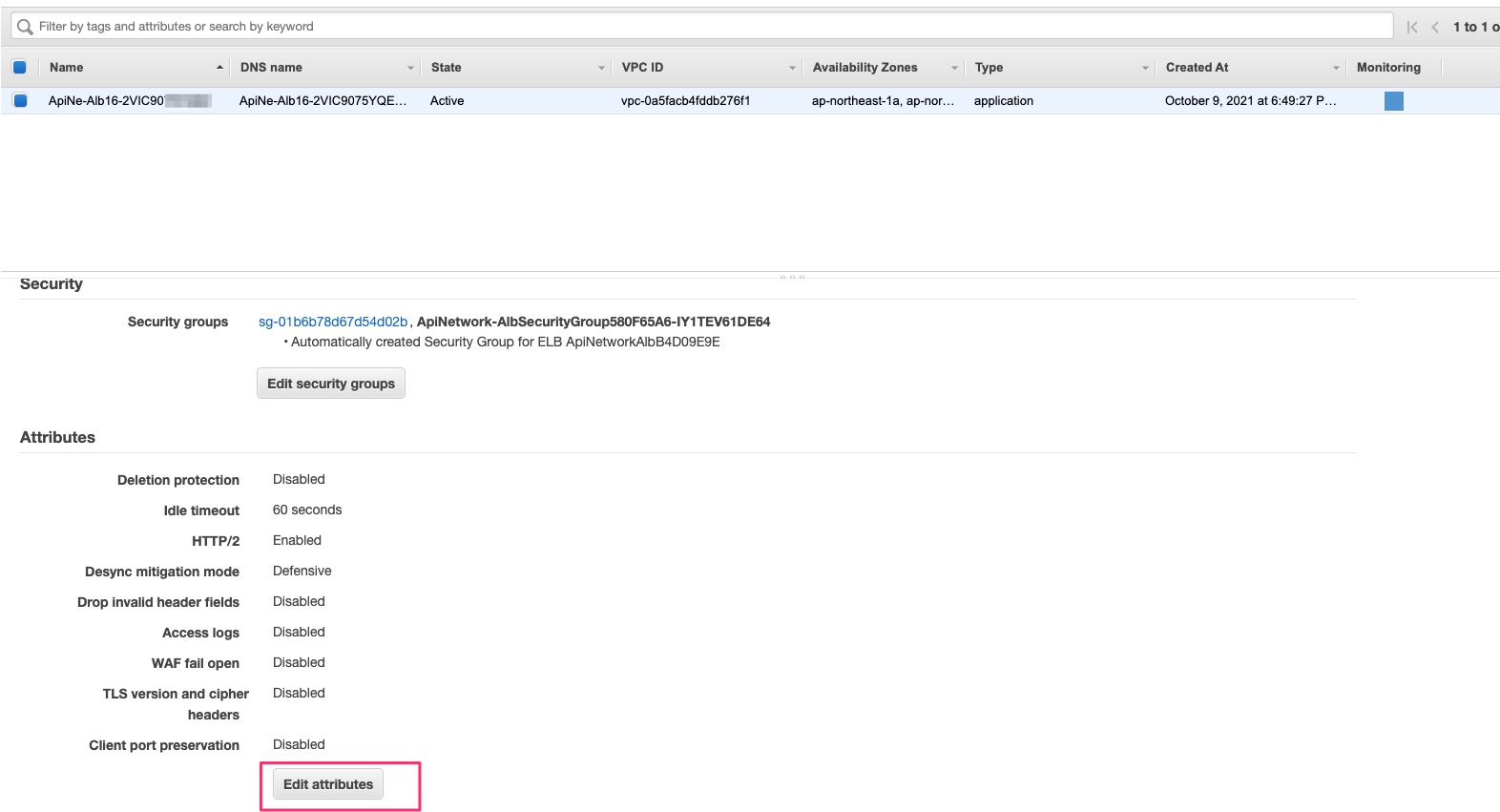The image size is (1500, 812).
Task: Select the vpc-0a5facb4fddb276f1 cell in the row
Action: pyautogui.click(x=685, y=101)
